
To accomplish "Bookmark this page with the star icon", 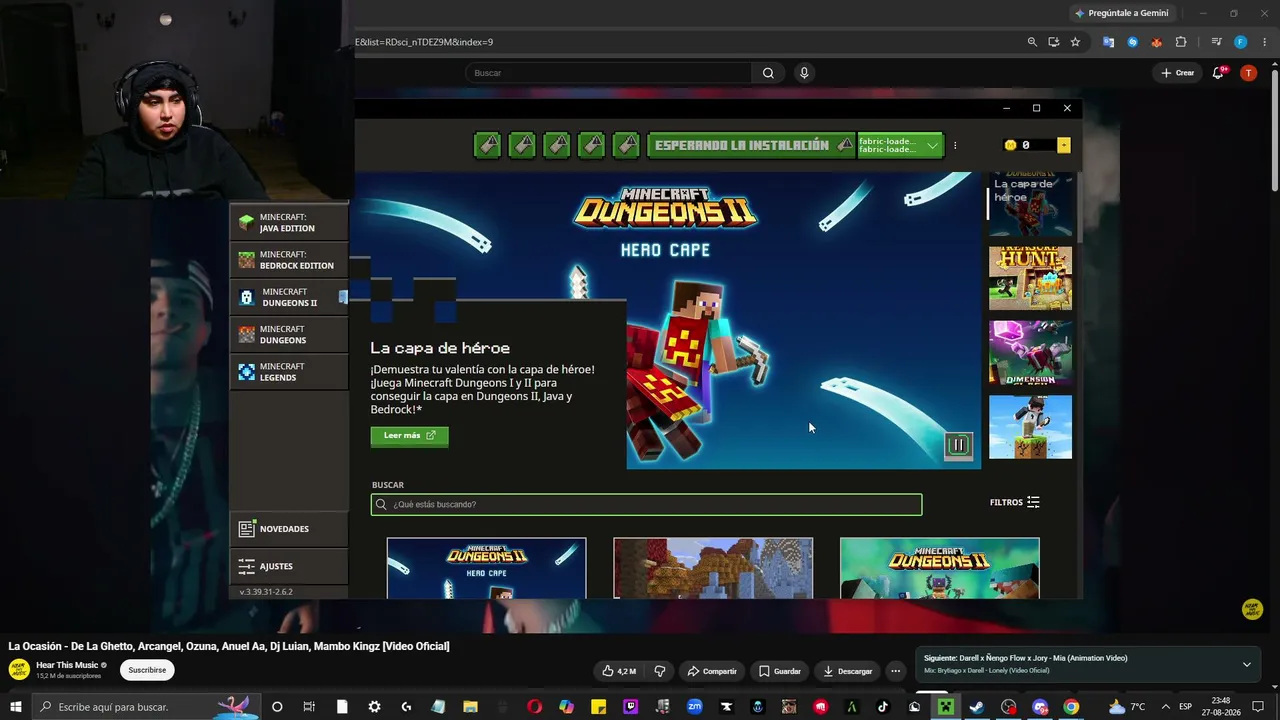I will [1075, 42].
